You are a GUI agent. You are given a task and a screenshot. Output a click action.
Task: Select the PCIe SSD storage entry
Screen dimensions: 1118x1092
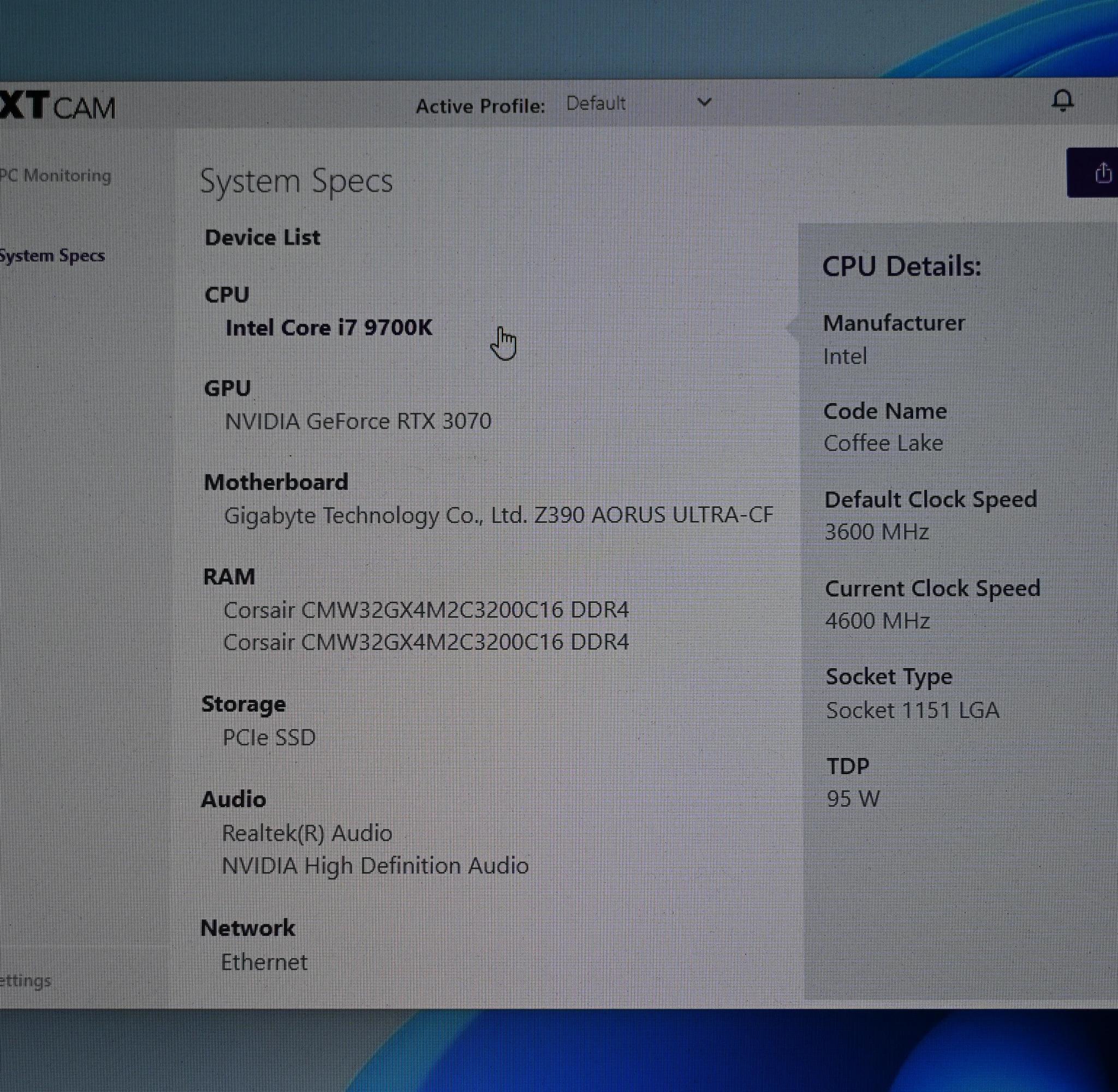tap(269, 738)
